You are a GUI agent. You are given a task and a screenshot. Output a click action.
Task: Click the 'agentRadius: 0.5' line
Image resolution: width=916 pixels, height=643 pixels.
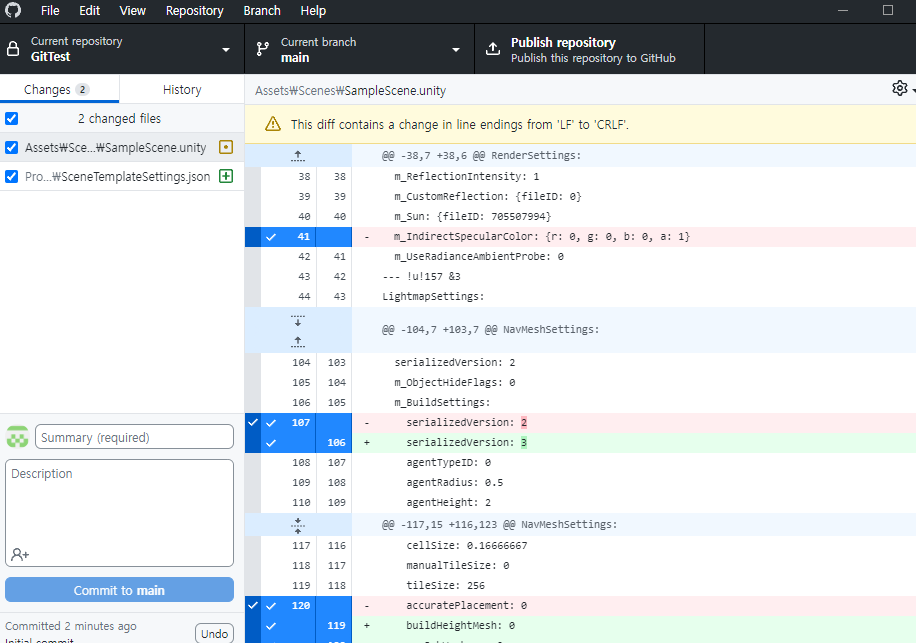454,482
